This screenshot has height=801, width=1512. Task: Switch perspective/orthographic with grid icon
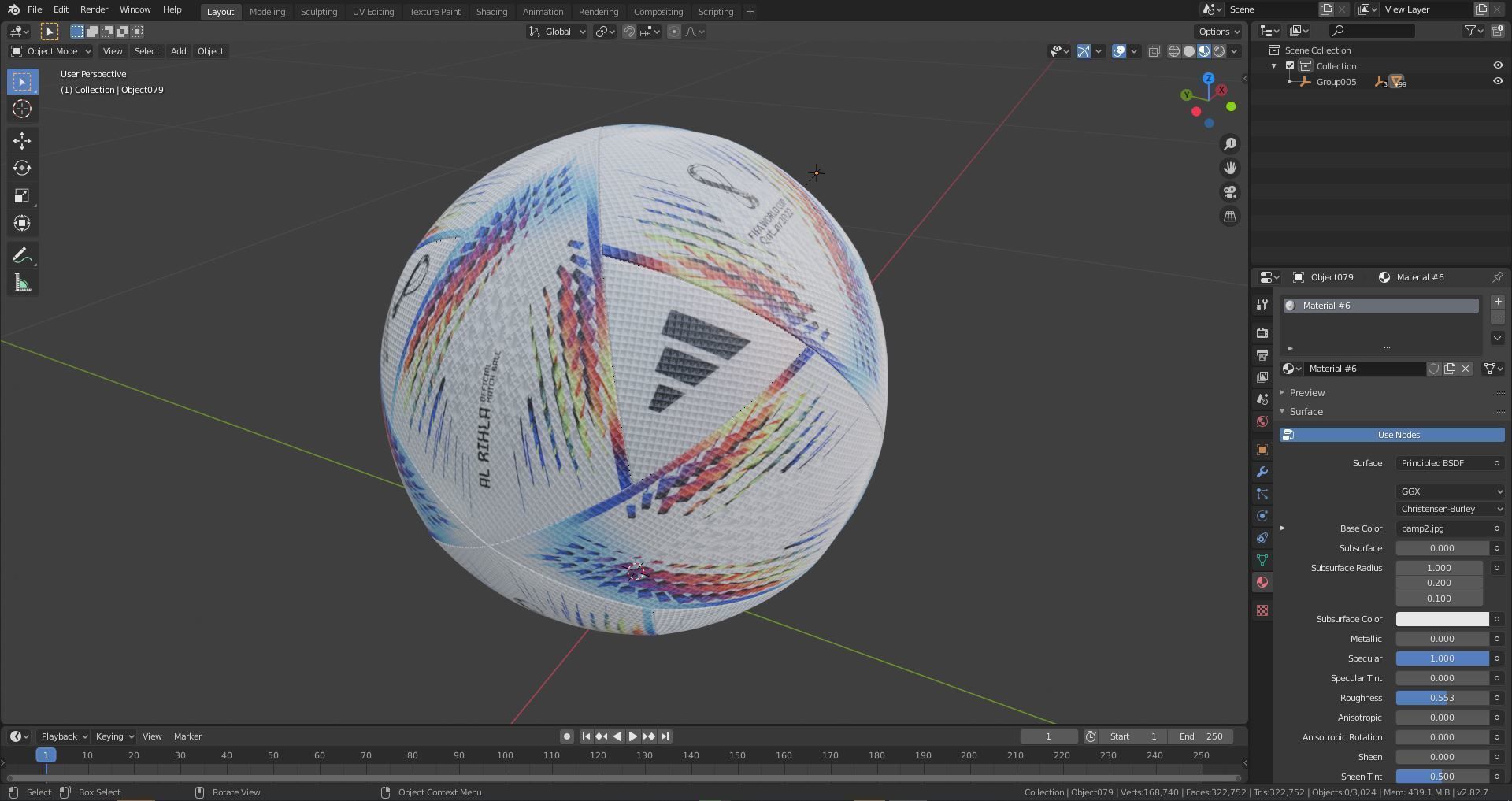click(x=1229, y=216)
